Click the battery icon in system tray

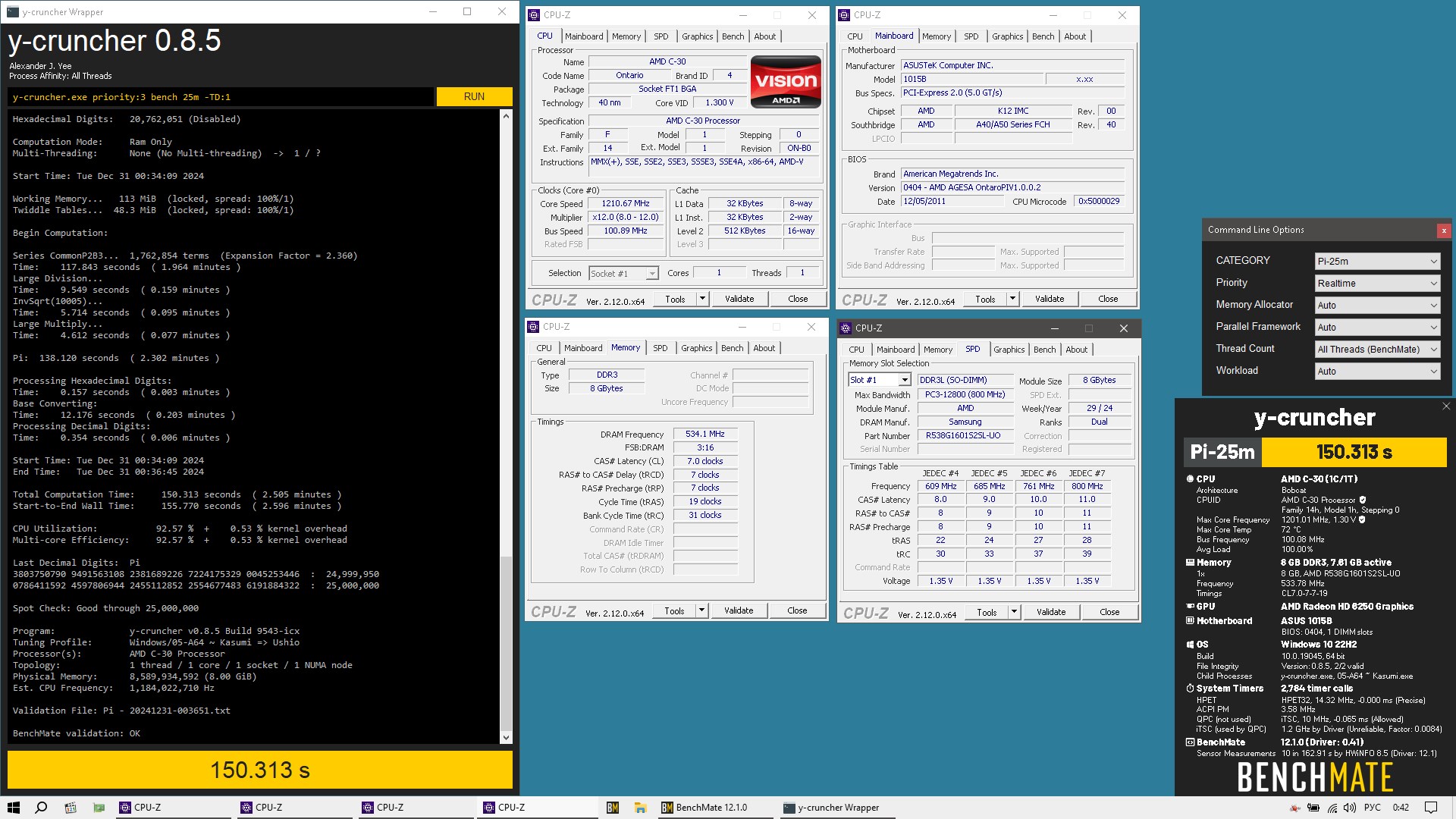(1314, 808)
